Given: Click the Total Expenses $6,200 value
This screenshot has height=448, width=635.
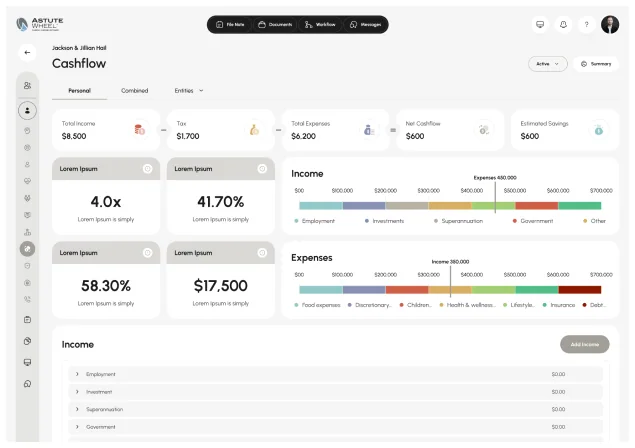Looking at the screenshot, I should (x=303, y=137).
